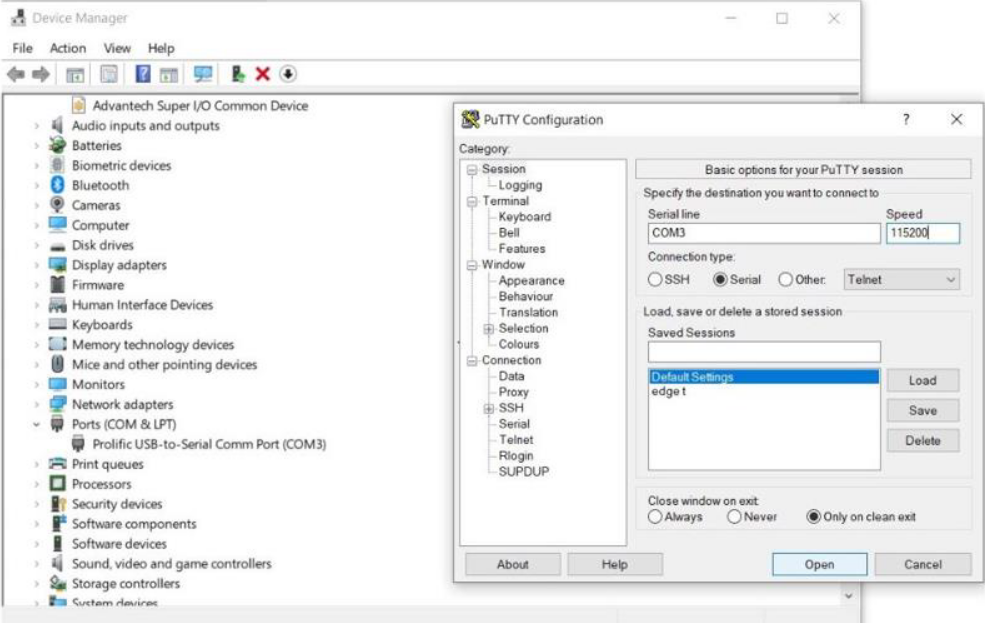Select Default Settings in saved sessions list
985x623 pixels.
click(x=764, y=377)
